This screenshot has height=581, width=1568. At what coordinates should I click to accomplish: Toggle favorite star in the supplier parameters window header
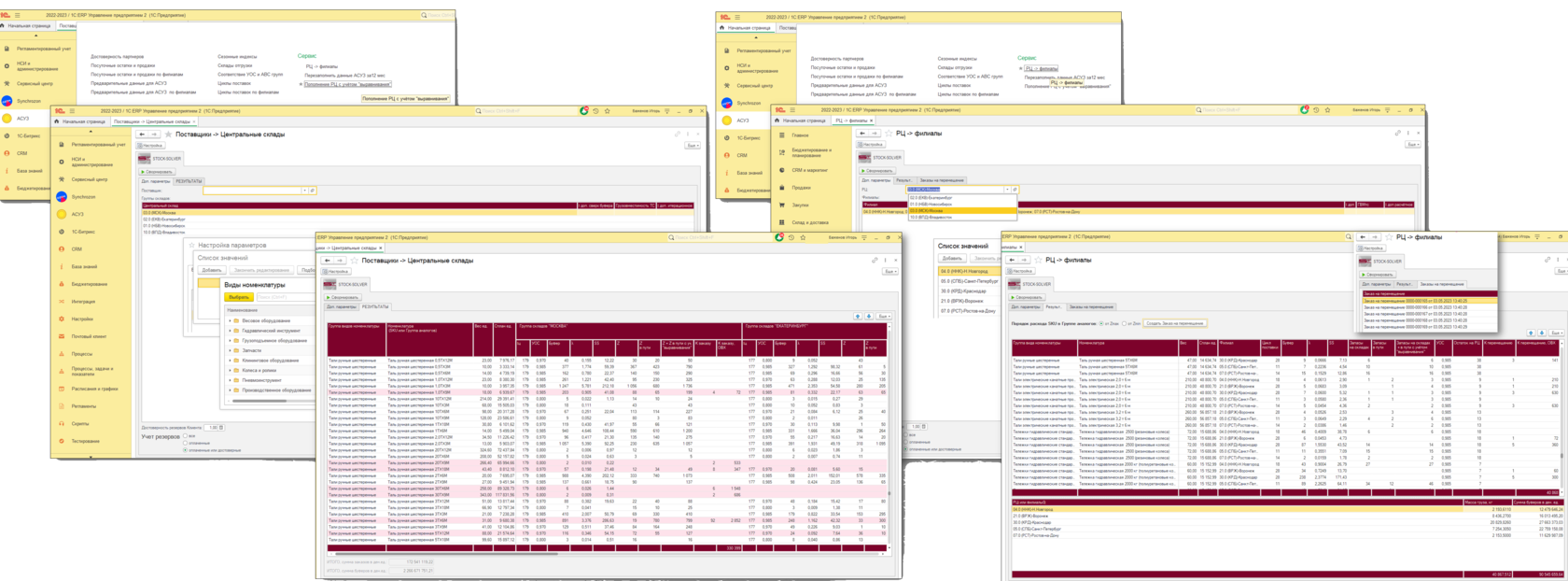coord(169,135)
